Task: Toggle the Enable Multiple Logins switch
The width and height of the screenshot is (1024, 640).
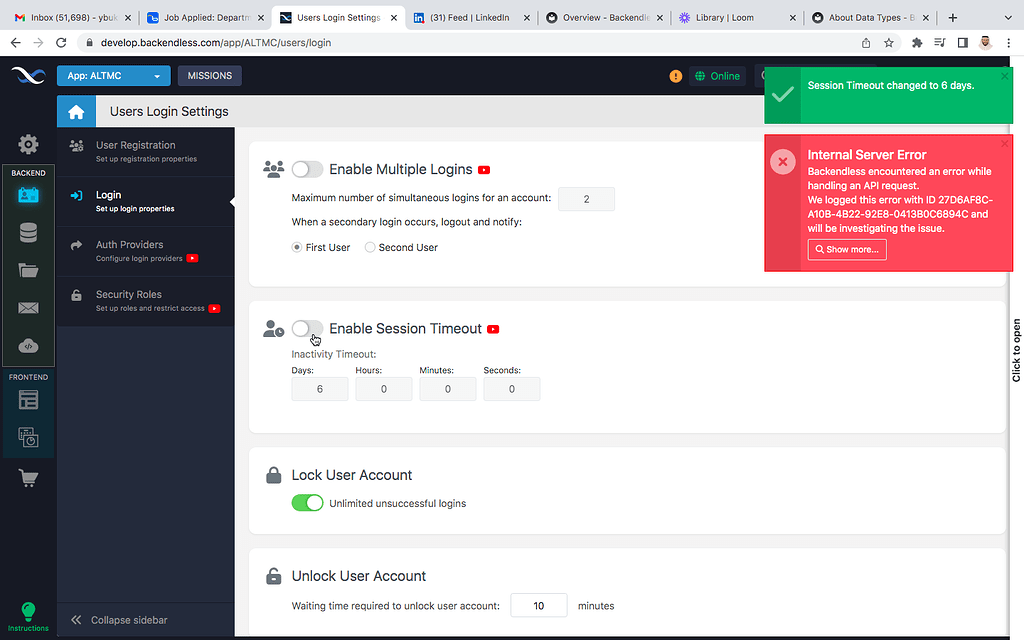Action: 307,170
